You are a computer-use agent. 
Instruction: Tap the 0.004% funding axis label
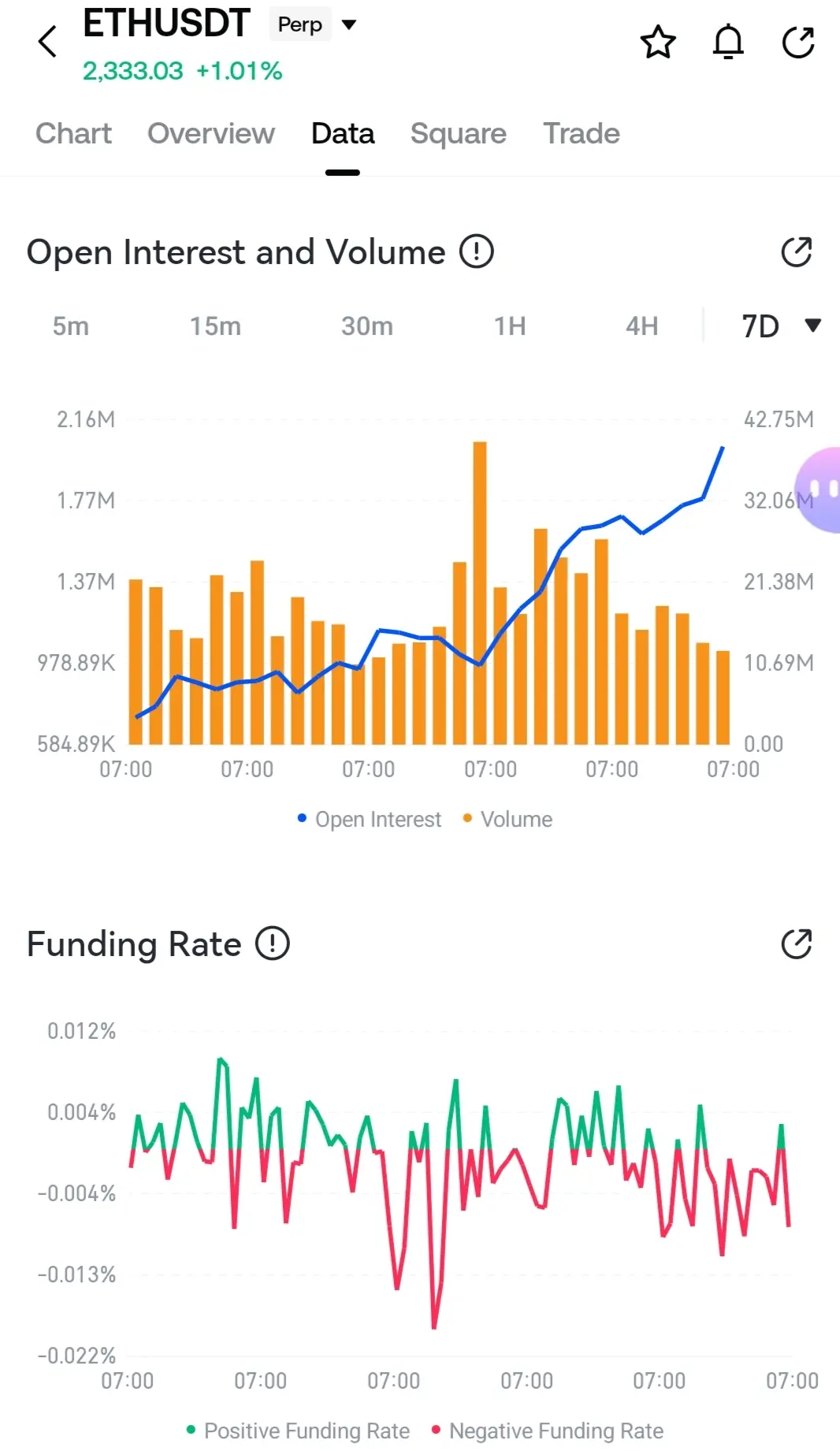point(81,1112)
